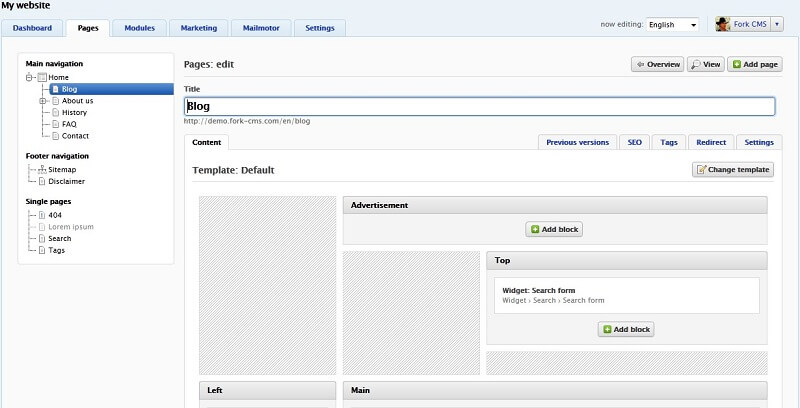The image size is (800, 408).
Task: Open the page Settings tab
Action: point(759,143)
